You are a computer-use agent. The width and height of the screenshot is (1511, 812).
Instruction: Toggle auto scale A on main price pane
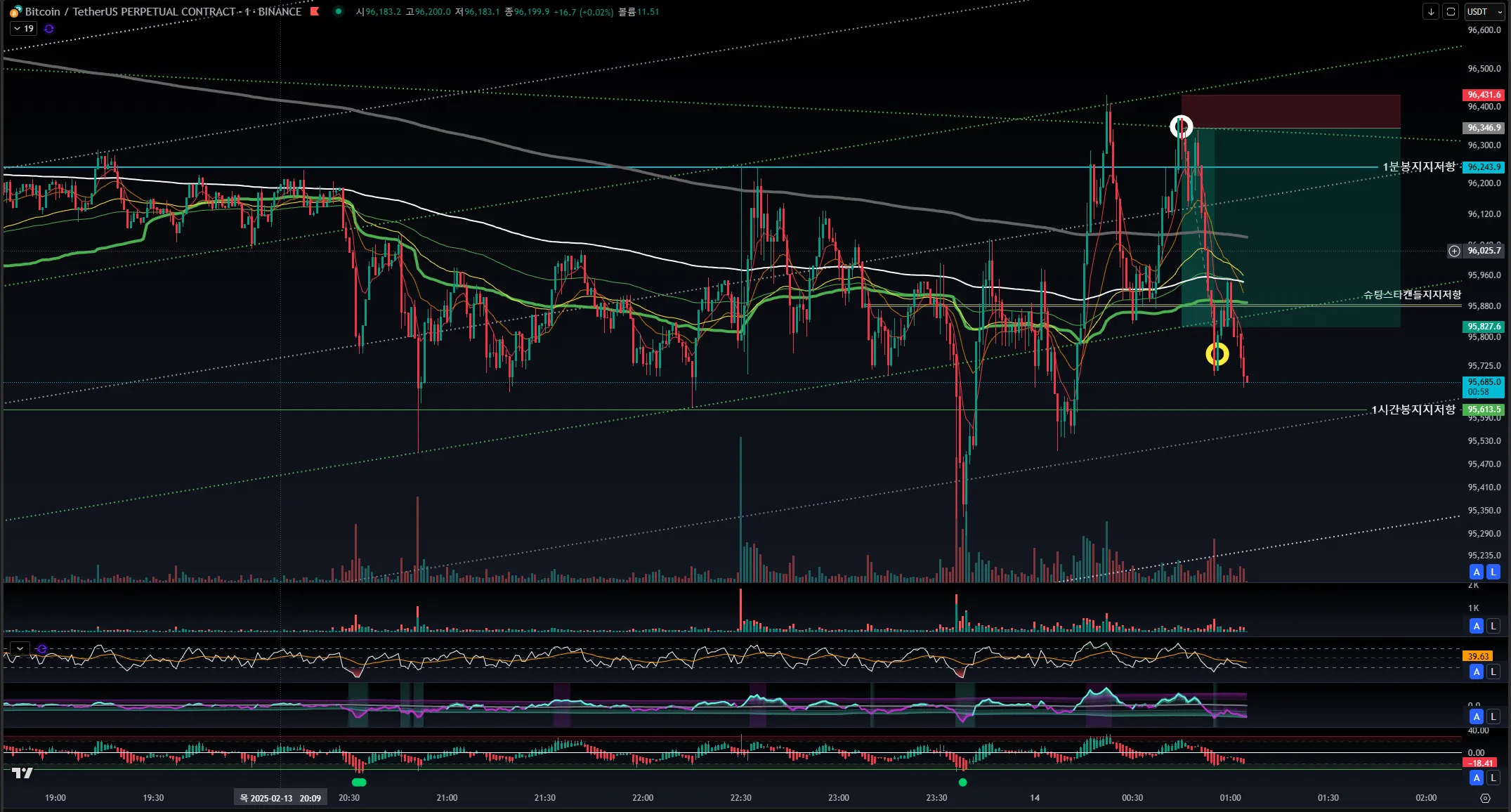[x=1477, y=572]
